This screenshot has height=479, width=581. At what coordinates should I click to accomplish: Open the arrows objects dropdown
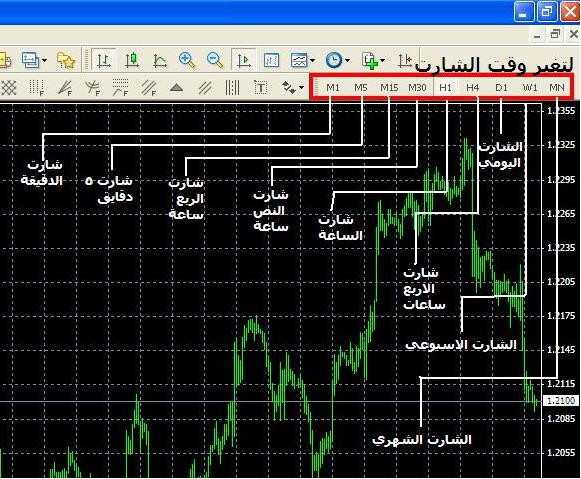coord(292,88)
